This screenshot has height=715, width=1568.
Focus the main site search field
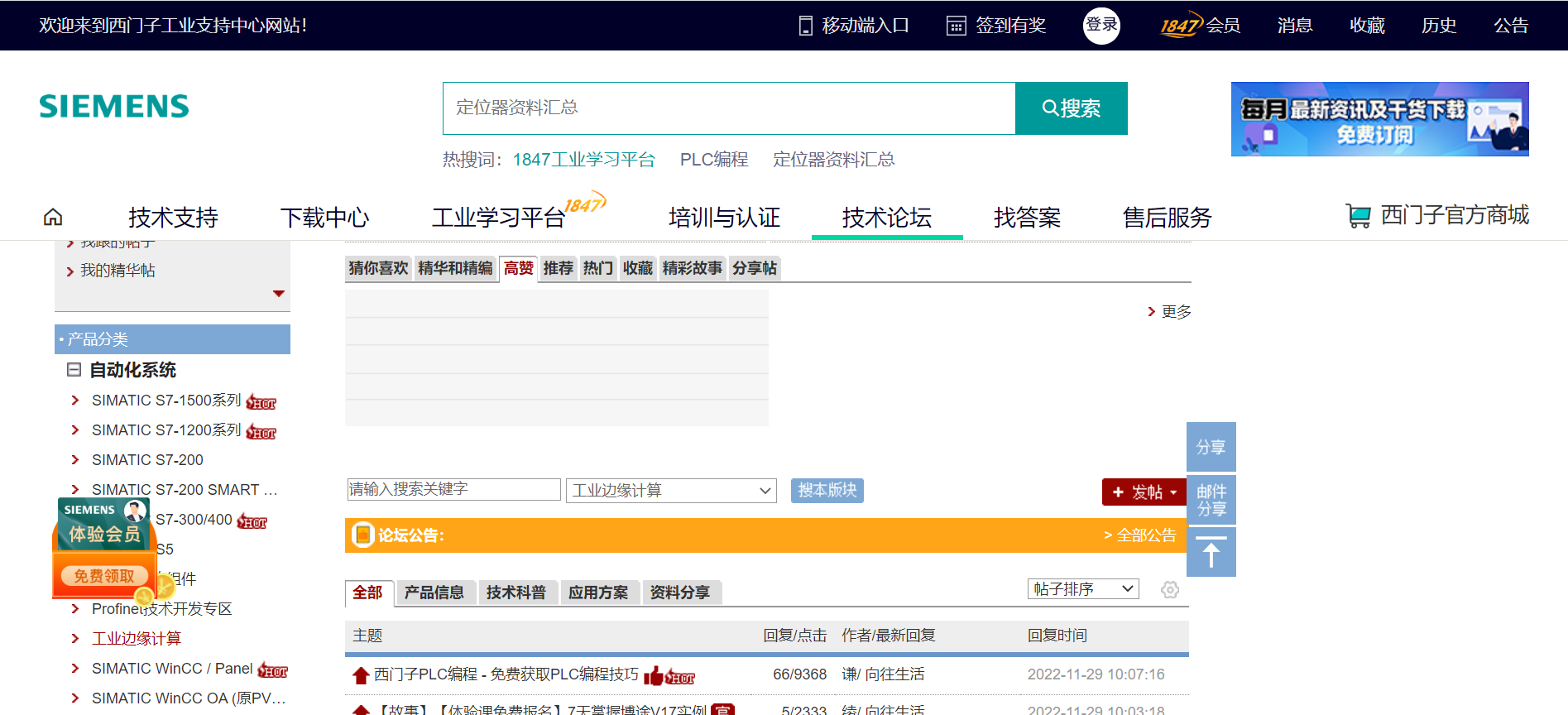(x=729, y=108)
